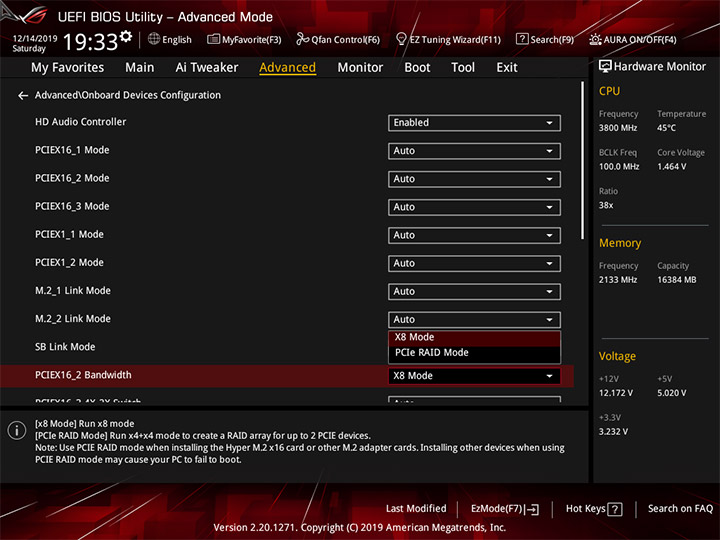720x540 pixels.
Task: Switch to Boot tab
Action: (x=417, y=68)
